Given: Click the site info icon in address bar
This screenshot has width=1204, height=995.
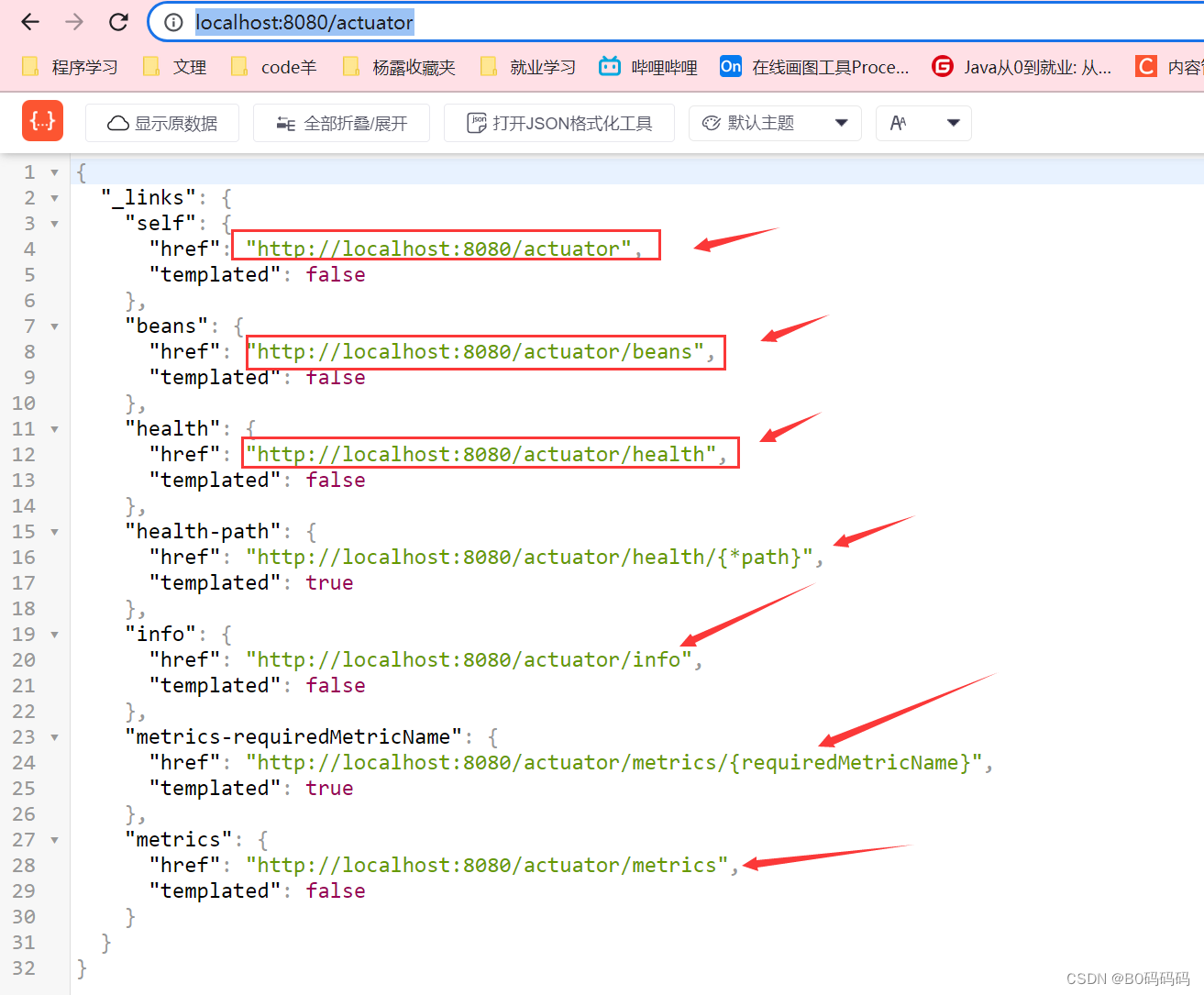Looking at the screenshot, I should [173, 22].
